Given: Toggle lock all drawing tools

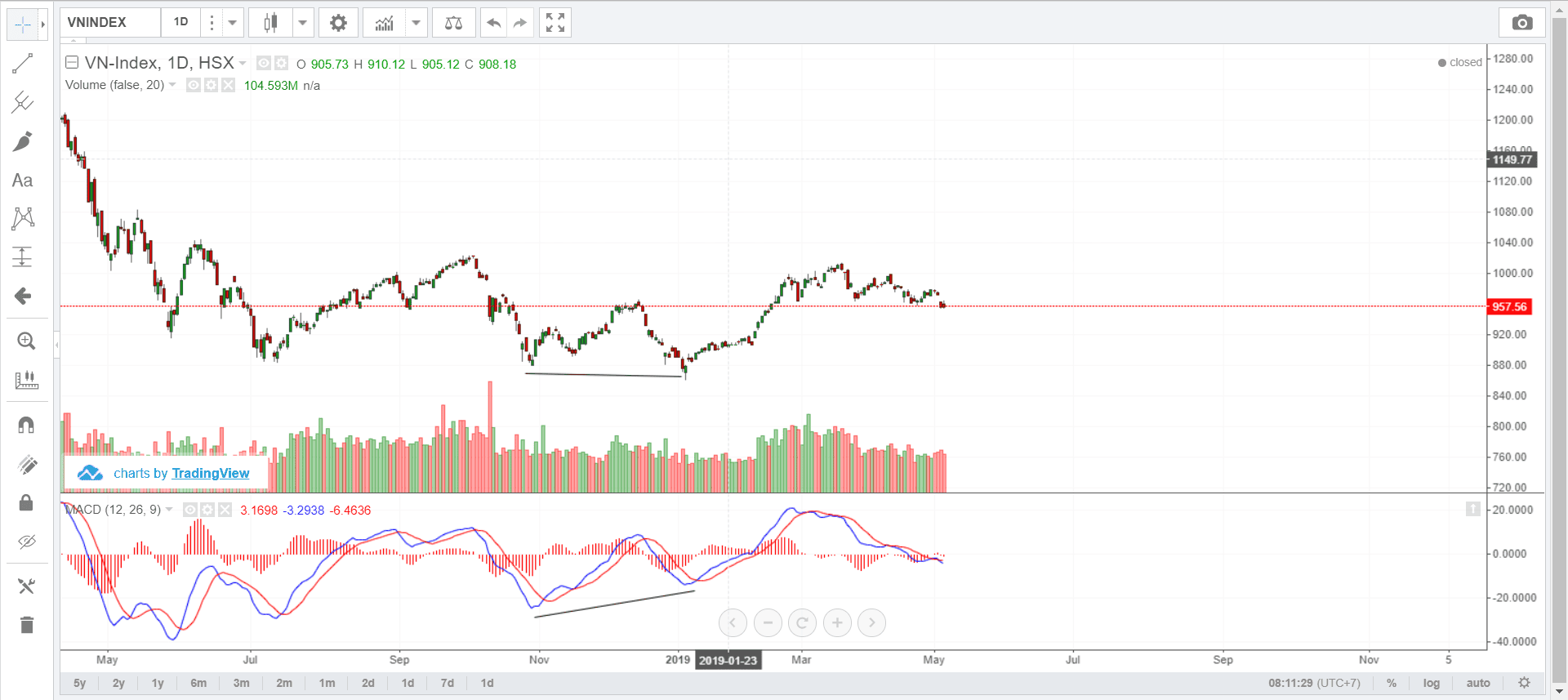Looking at the screenshot, I should pyautogui.click(x=26, y=502).
